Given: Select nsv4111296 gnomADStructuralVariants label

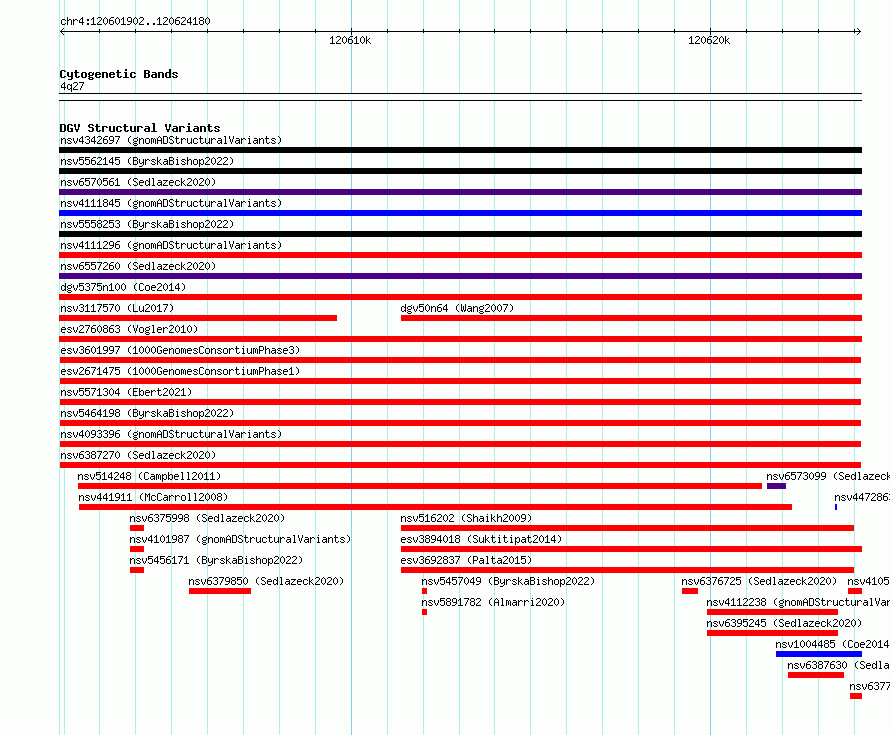Looking at the screenshot, I should click(x=171, y=245).
